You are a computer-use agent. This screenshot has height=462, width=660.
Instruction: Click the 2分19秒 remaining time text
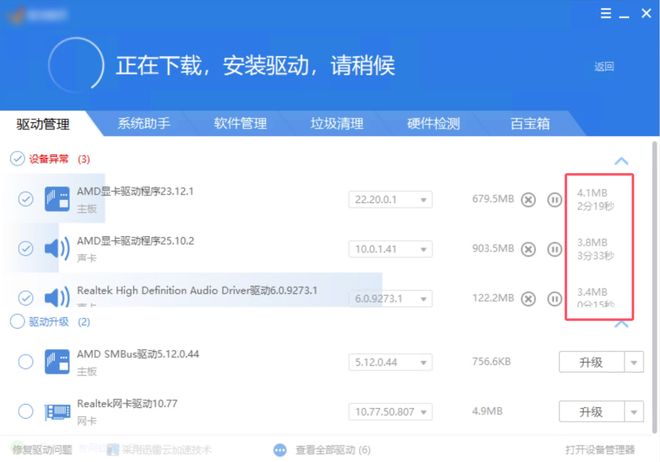pyautogui.click(x=596, y=206)
